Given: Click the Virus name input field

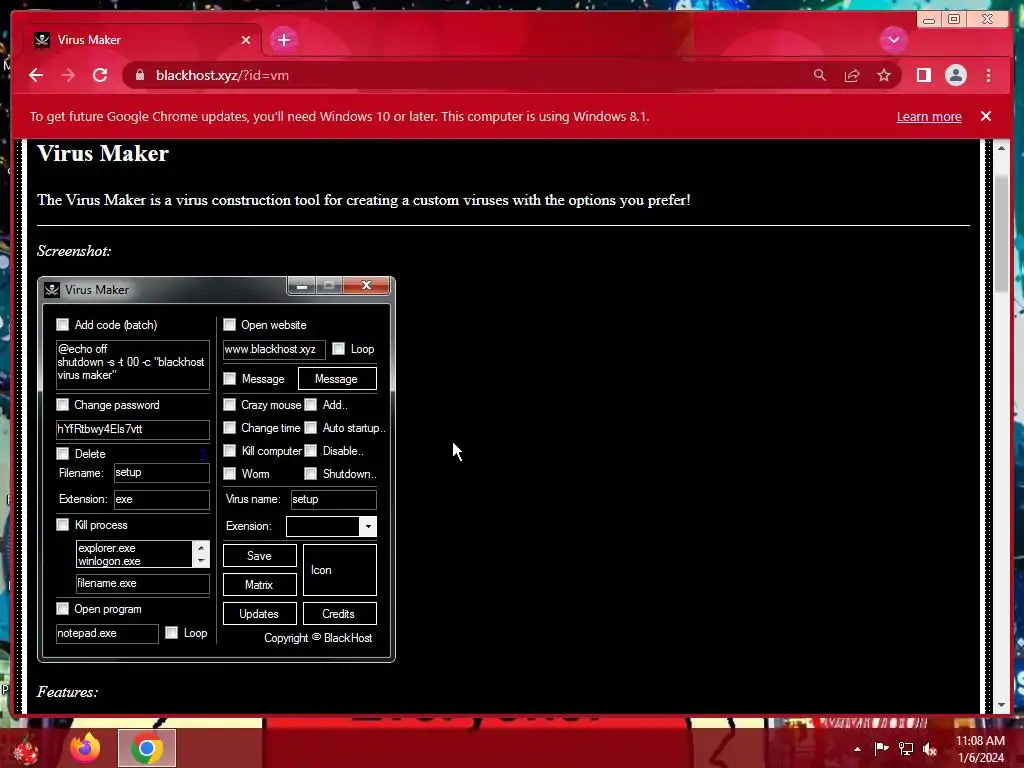Looking at the screenshot, I should point(333,500).
